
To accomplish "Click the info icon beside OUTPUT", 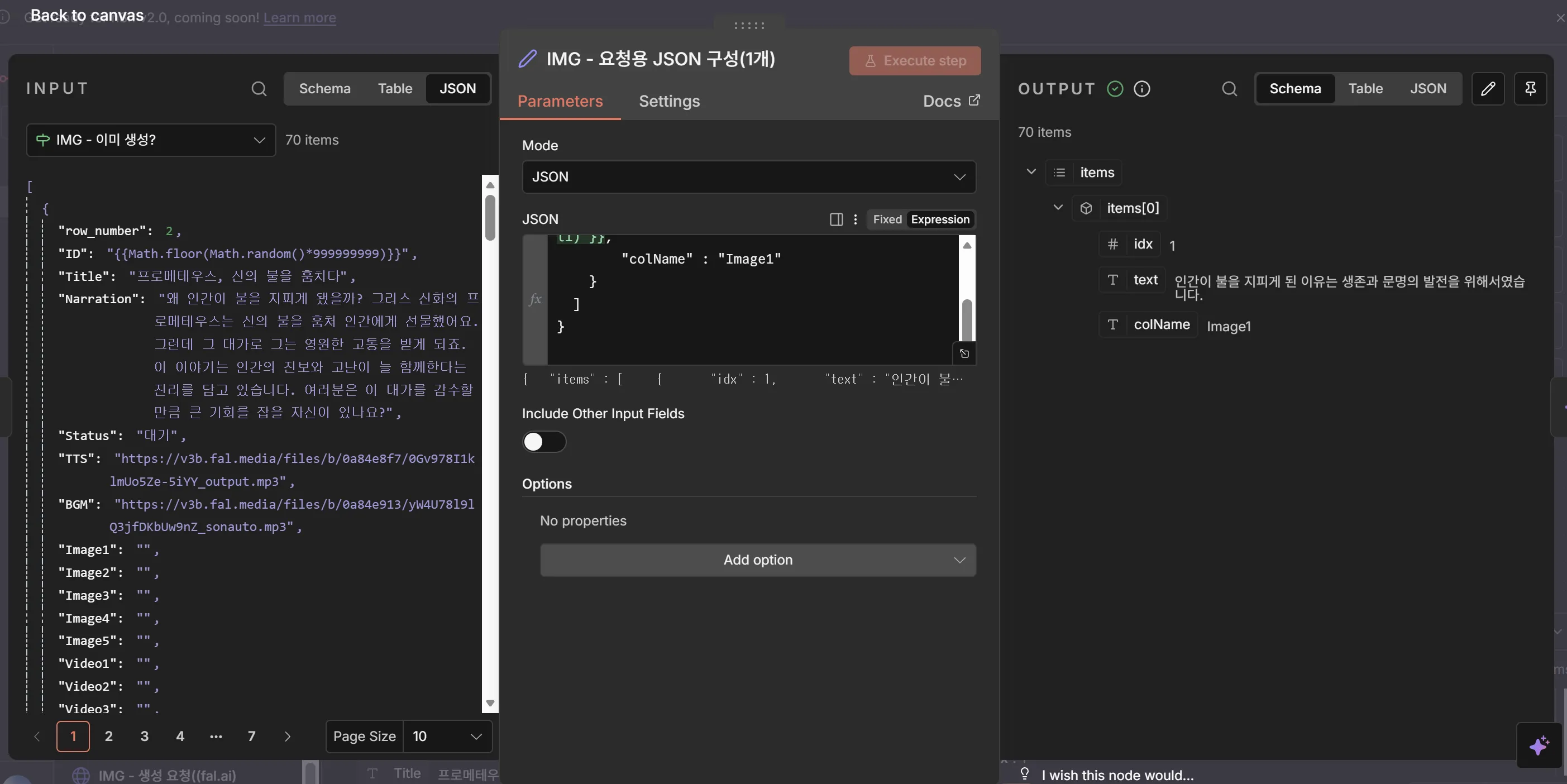I will [x=1143, y=89].
